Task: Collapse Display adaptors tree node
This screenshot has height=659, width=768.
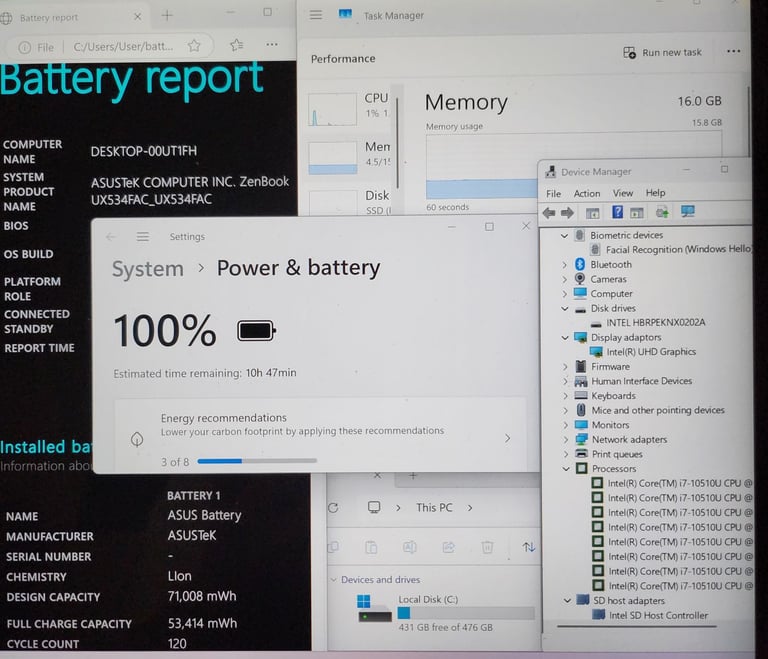Action: click(565, 338)
